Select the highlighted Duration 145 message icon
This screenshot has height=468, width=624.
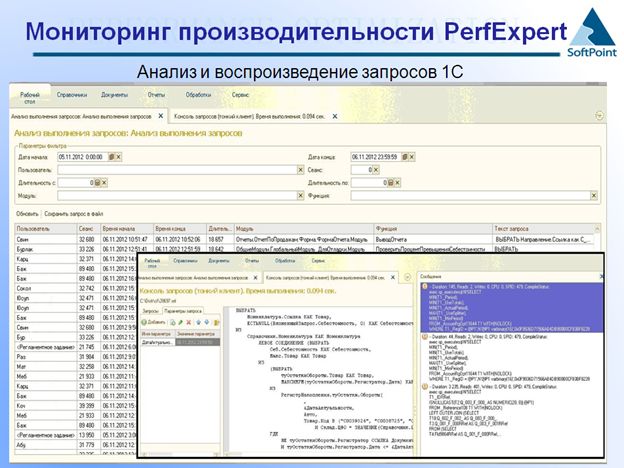(425, 287)
